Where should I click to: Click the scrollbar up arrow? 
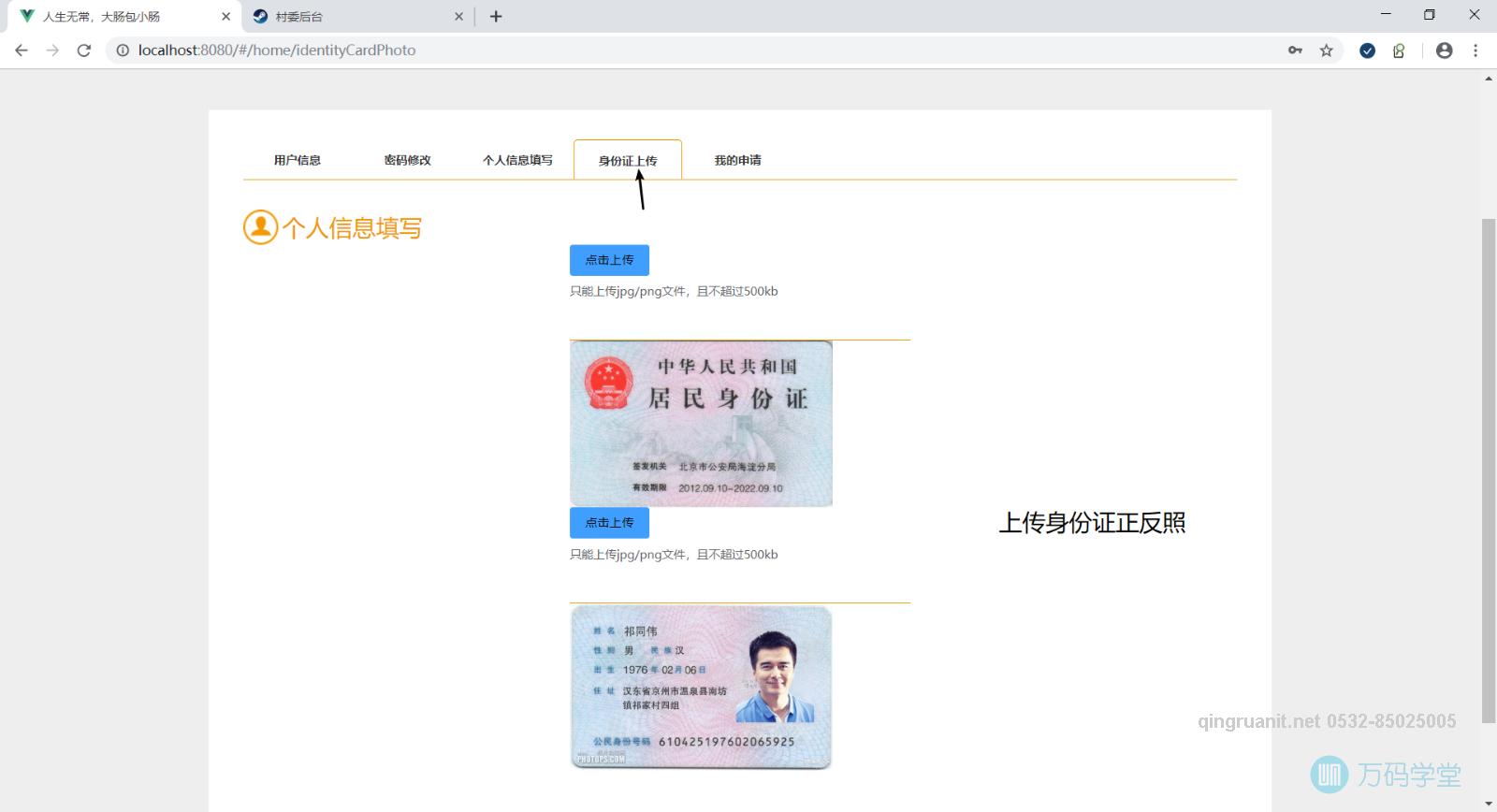tap(1489, 79)
